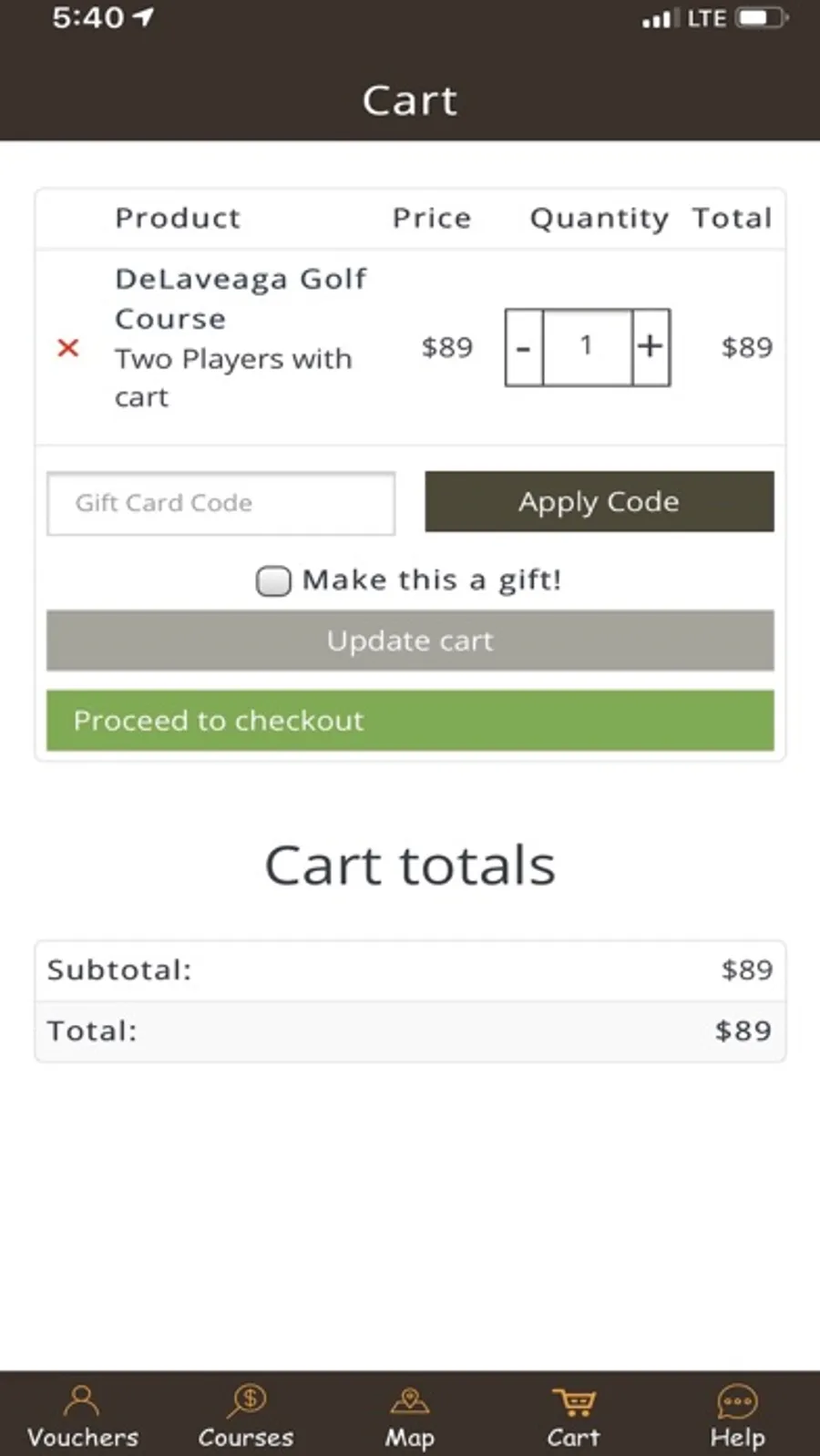The width and height of the screenshot is (820, 1456).
Task: Decrease quantity with the minus button
Action: click(524, 347)
